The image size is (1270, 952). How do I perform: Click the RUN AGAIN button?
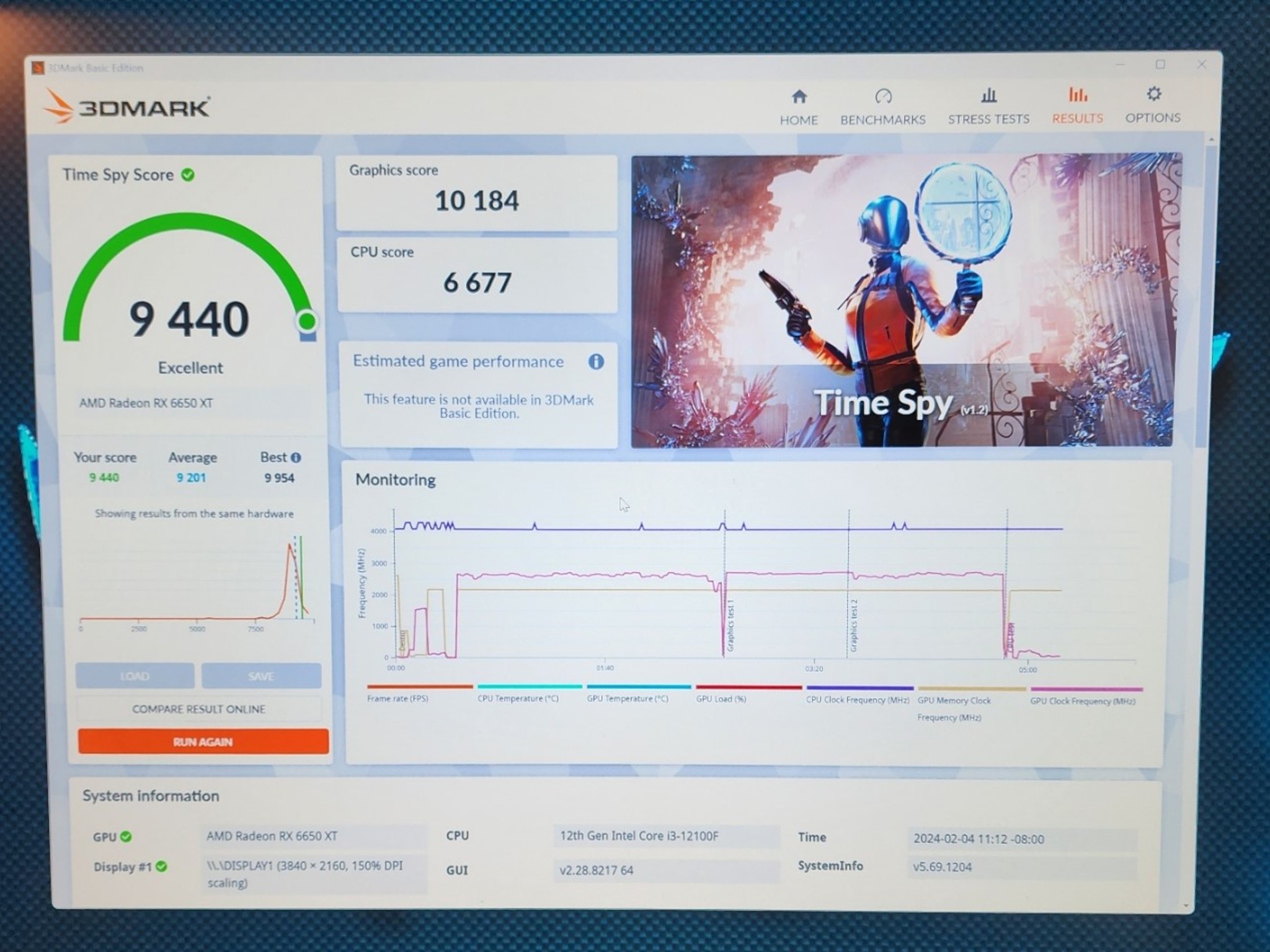tap(203, 742)
